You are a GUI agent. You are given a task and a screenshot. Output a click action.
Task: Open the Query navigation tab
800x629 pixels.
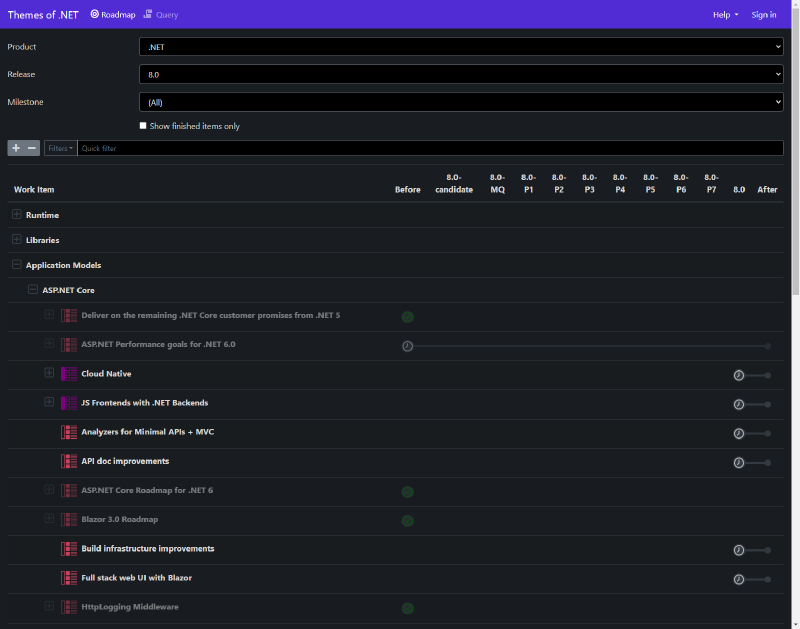[x=161, y=15]
